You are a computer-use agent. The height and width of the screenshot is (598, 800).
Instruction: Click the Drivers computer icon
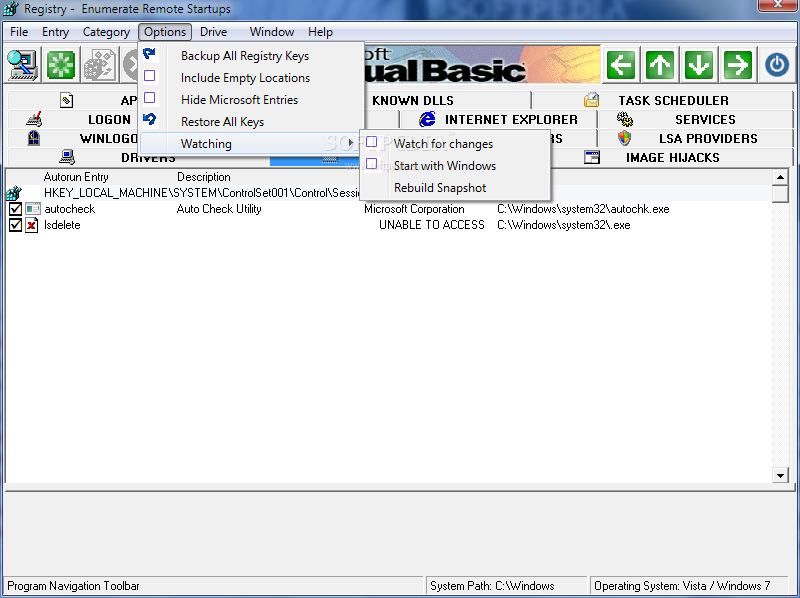pos(67,157)
